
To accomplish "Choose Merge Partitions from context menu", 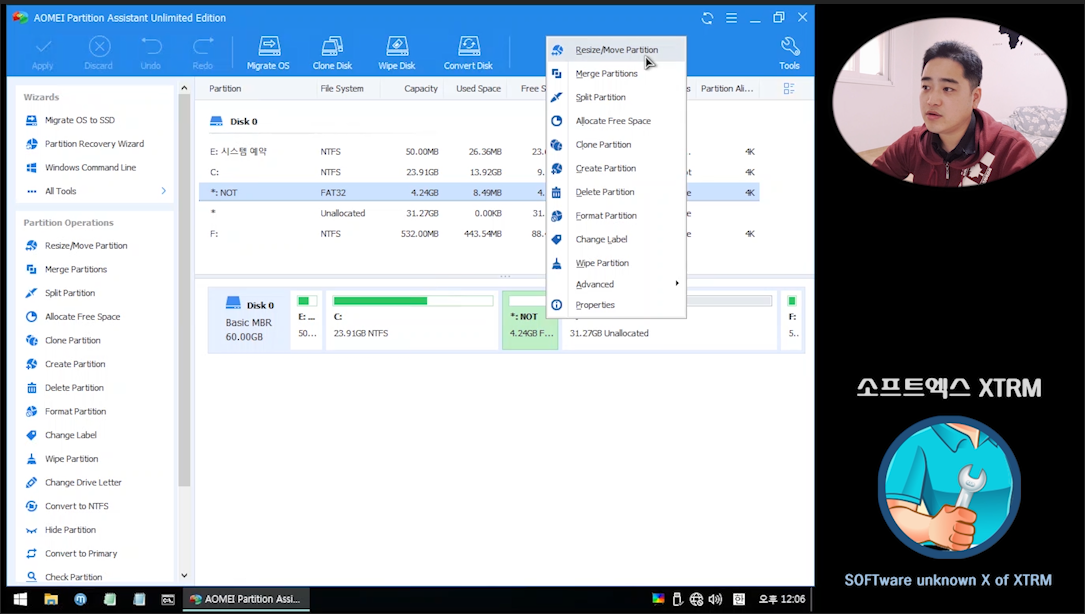I will (x=617, y=73).
